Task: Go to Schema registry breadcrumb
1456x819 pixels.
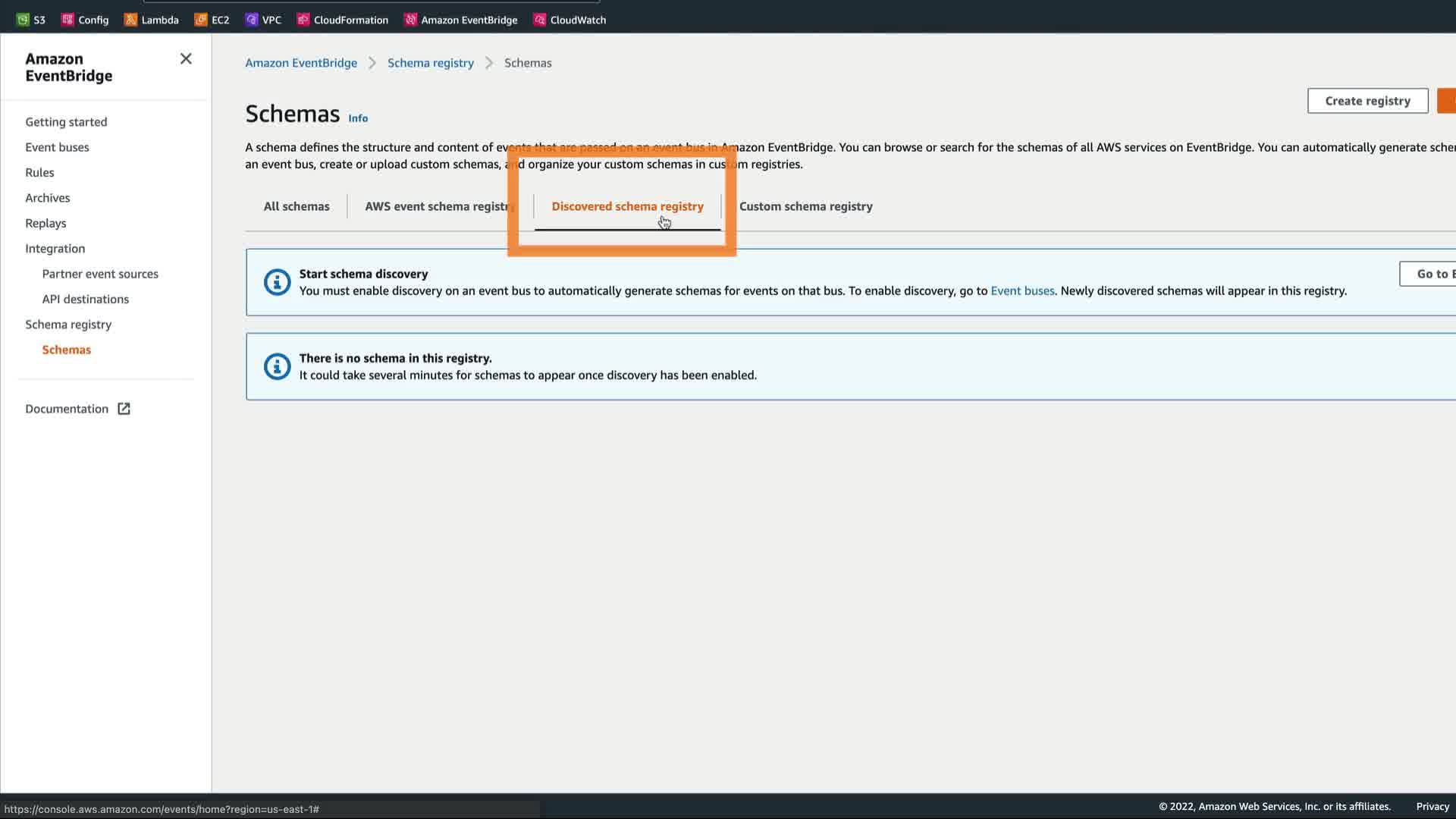Action: pyautogui.click(x=430, y=63)
